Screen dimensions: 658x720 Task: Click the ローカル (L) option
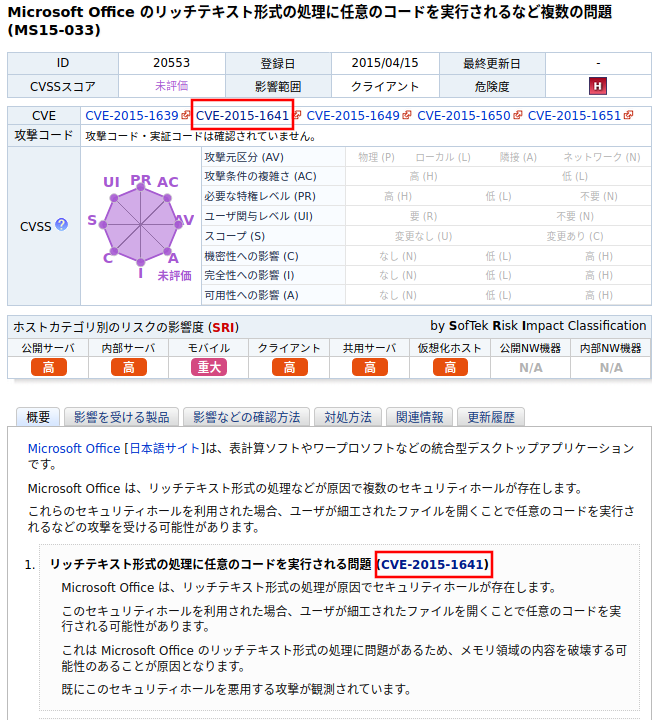pos(443,157)
